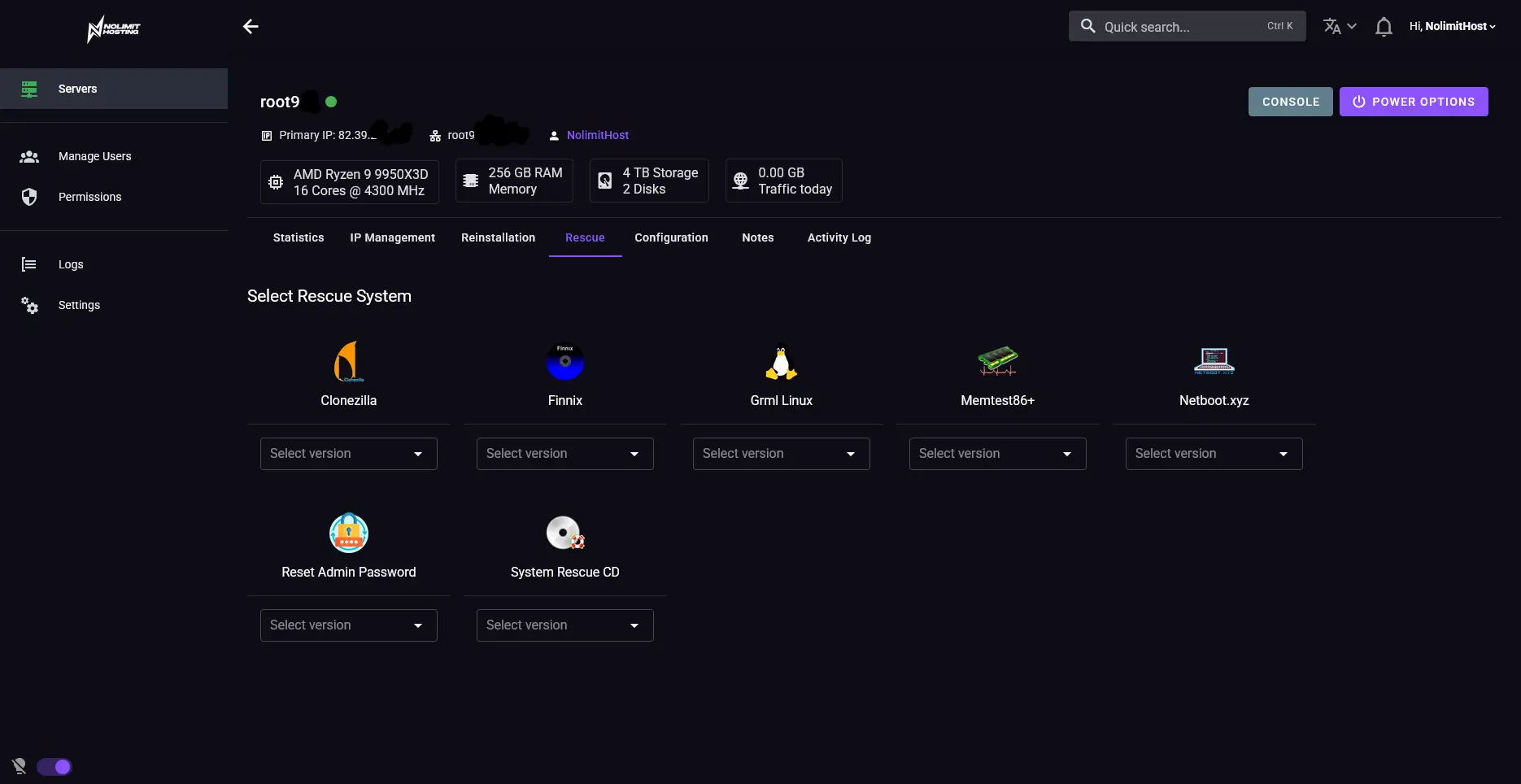The width and height of the screenshot is (1521, 784).
Task: Switch to the Configuration tab
Action: pos(672,237)
